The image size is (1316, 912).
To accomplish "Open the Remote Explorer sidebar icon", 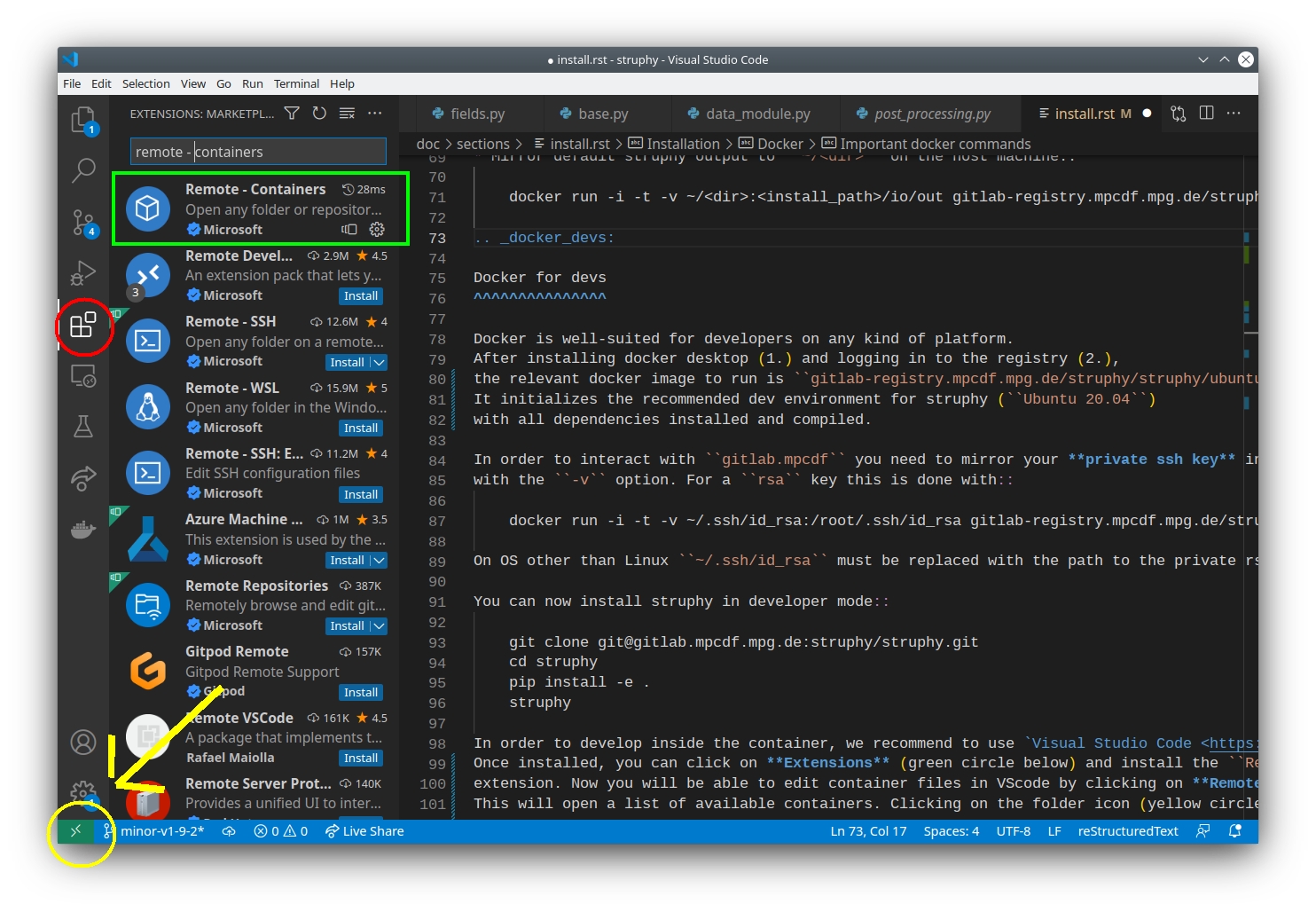I will 83,375.
